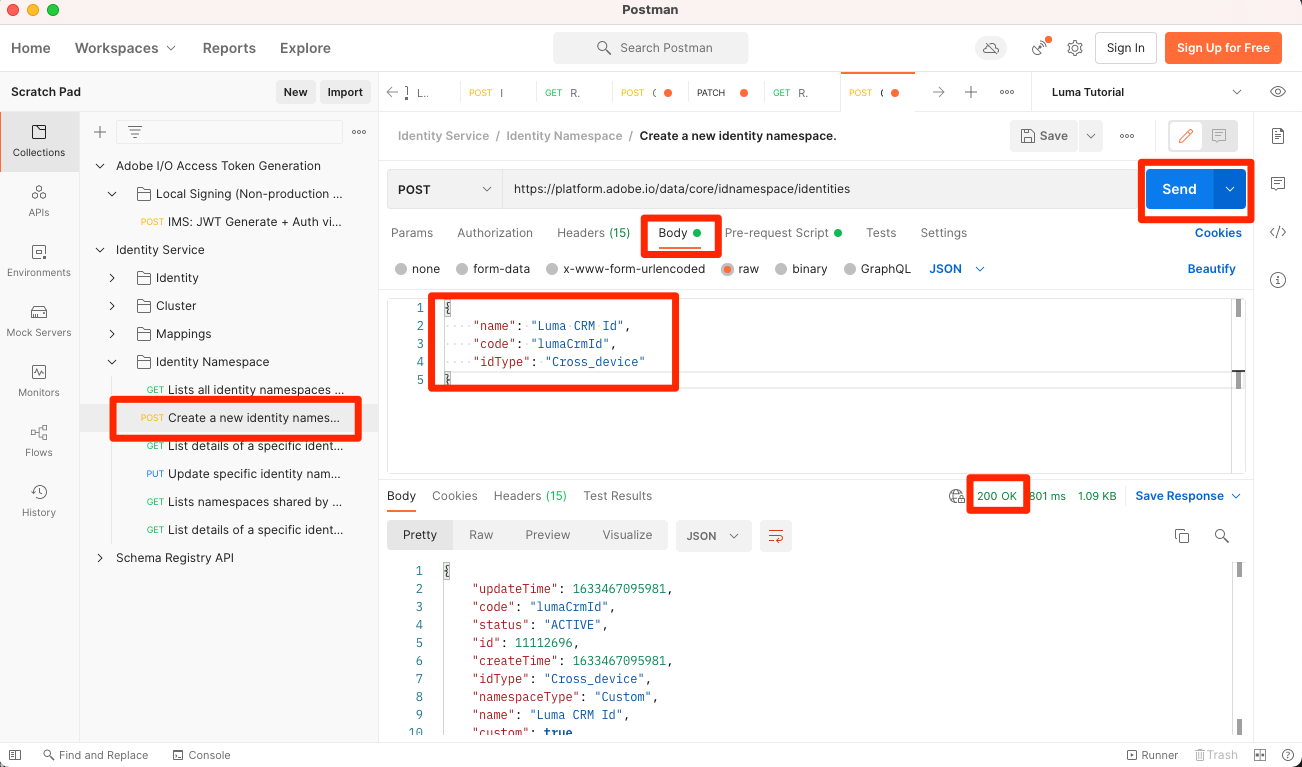The height and width of the screenshot is (767, 1302).
Task: Open the Environments sidebar panel
Action: pyautogui.click(x=39, y=260)
